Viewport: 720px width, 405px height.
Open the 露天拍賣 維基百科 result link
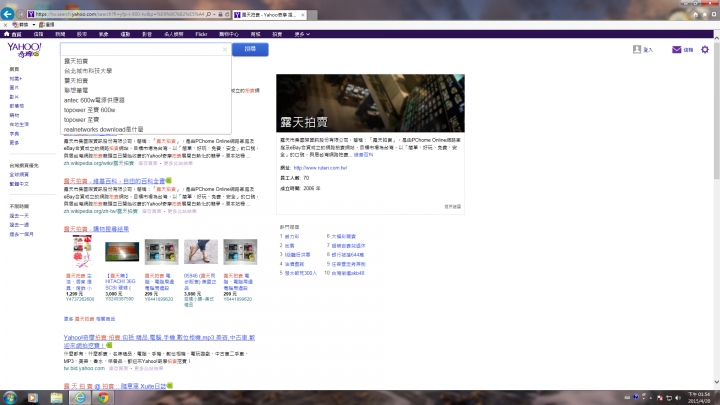pos(114,181)
